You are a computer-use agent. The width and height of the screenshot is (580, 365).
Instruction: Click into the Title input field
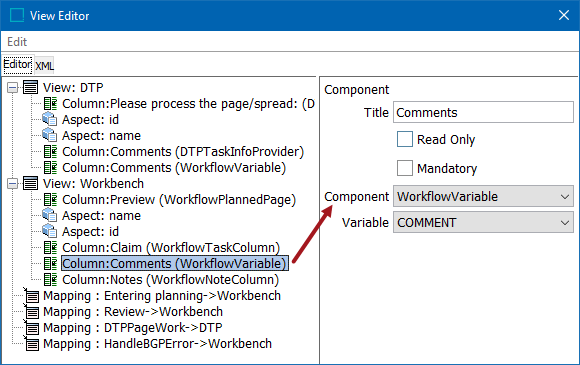(483, 112)
